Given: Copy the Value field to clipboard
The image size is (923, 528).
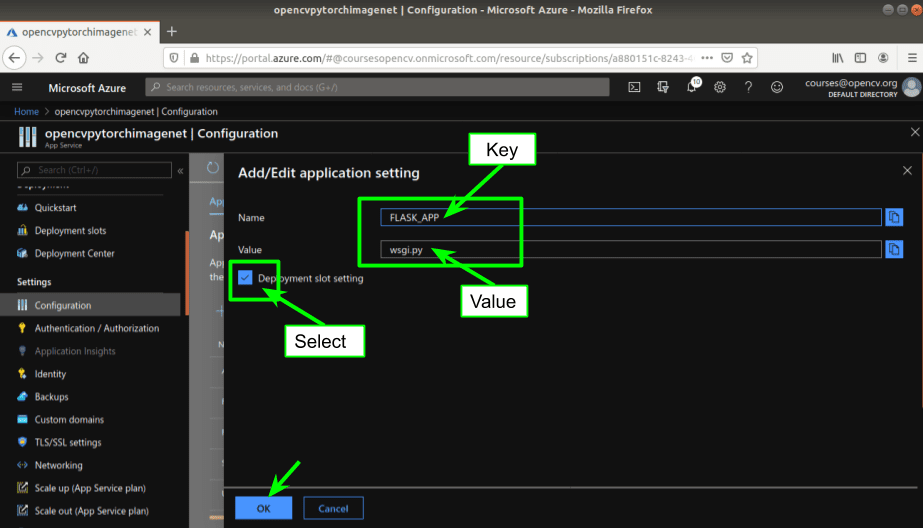Looking at the screenshot, I should (894, 250).
